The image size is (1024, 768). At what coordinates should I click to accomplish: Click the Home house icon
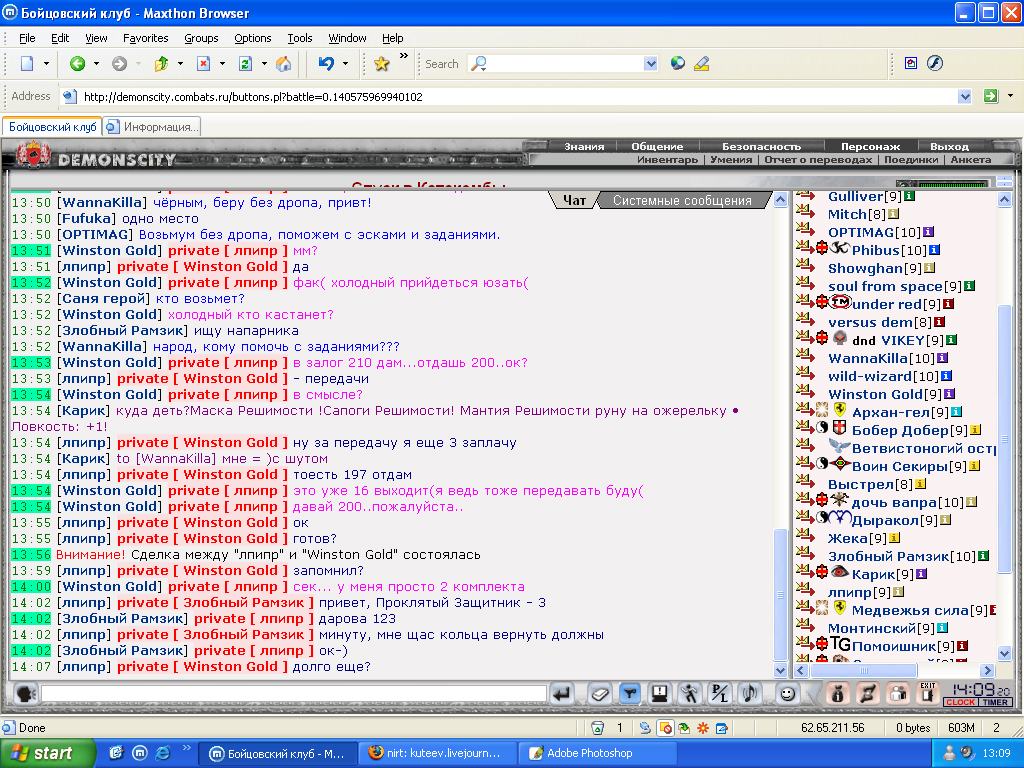pos(283,63)
